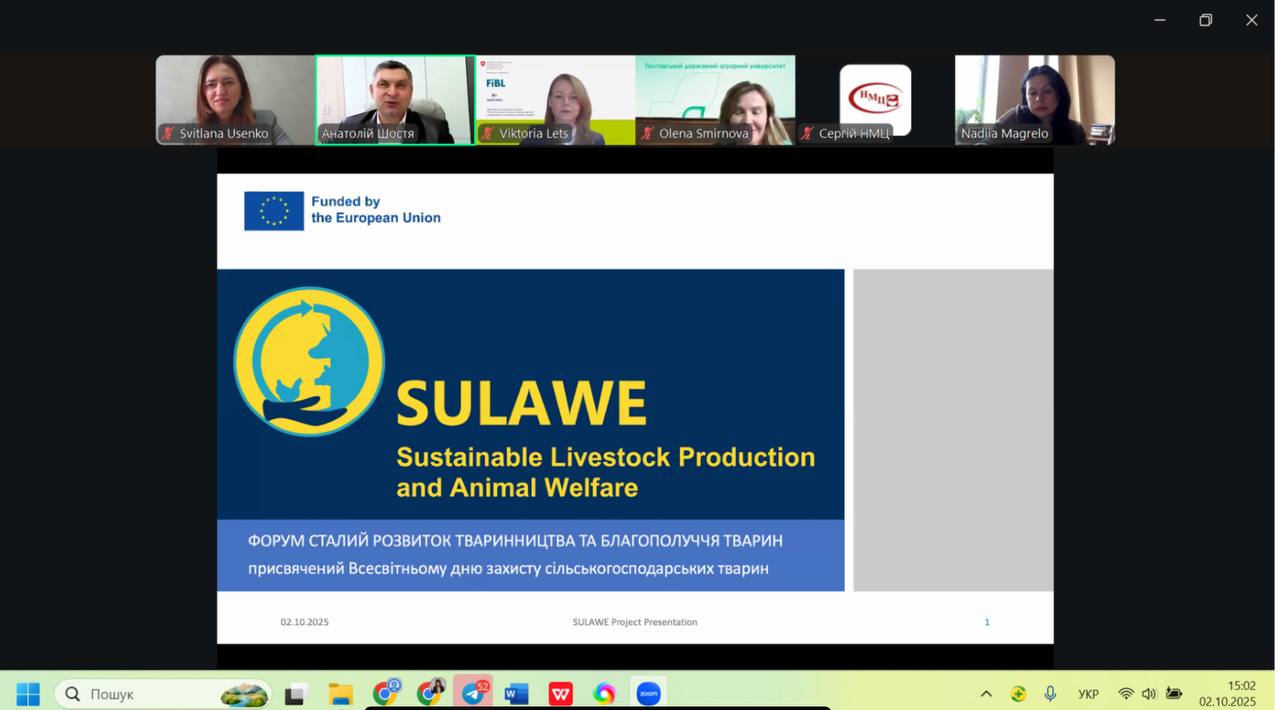Image resolution: width=1280 pixels, height=710 pixels.
Task: Expand the hidden system tray icons chevron
Action: point(986,693)
